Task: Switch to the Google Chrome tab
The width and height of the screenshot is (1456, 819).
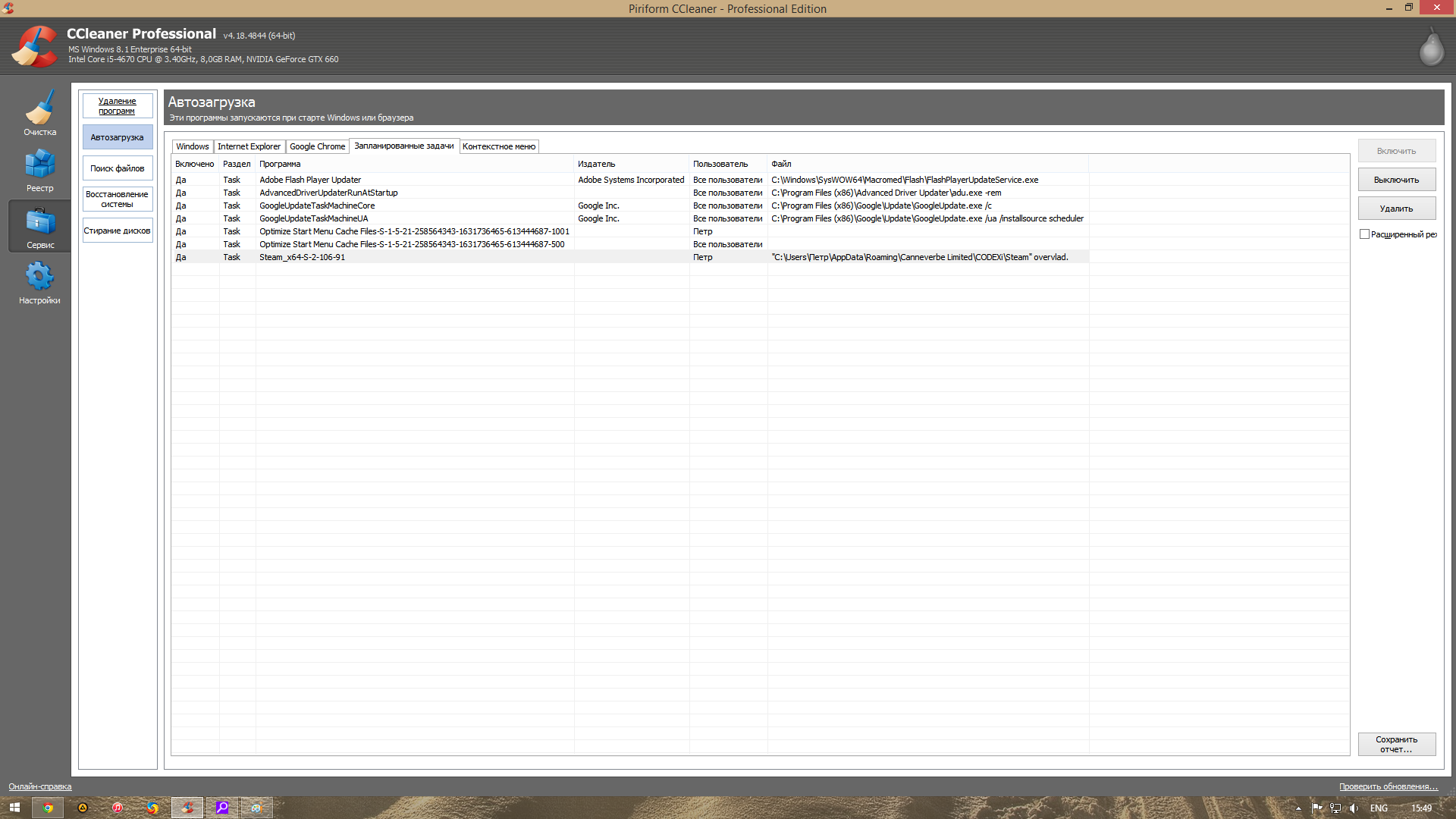Action: (317, 146)
